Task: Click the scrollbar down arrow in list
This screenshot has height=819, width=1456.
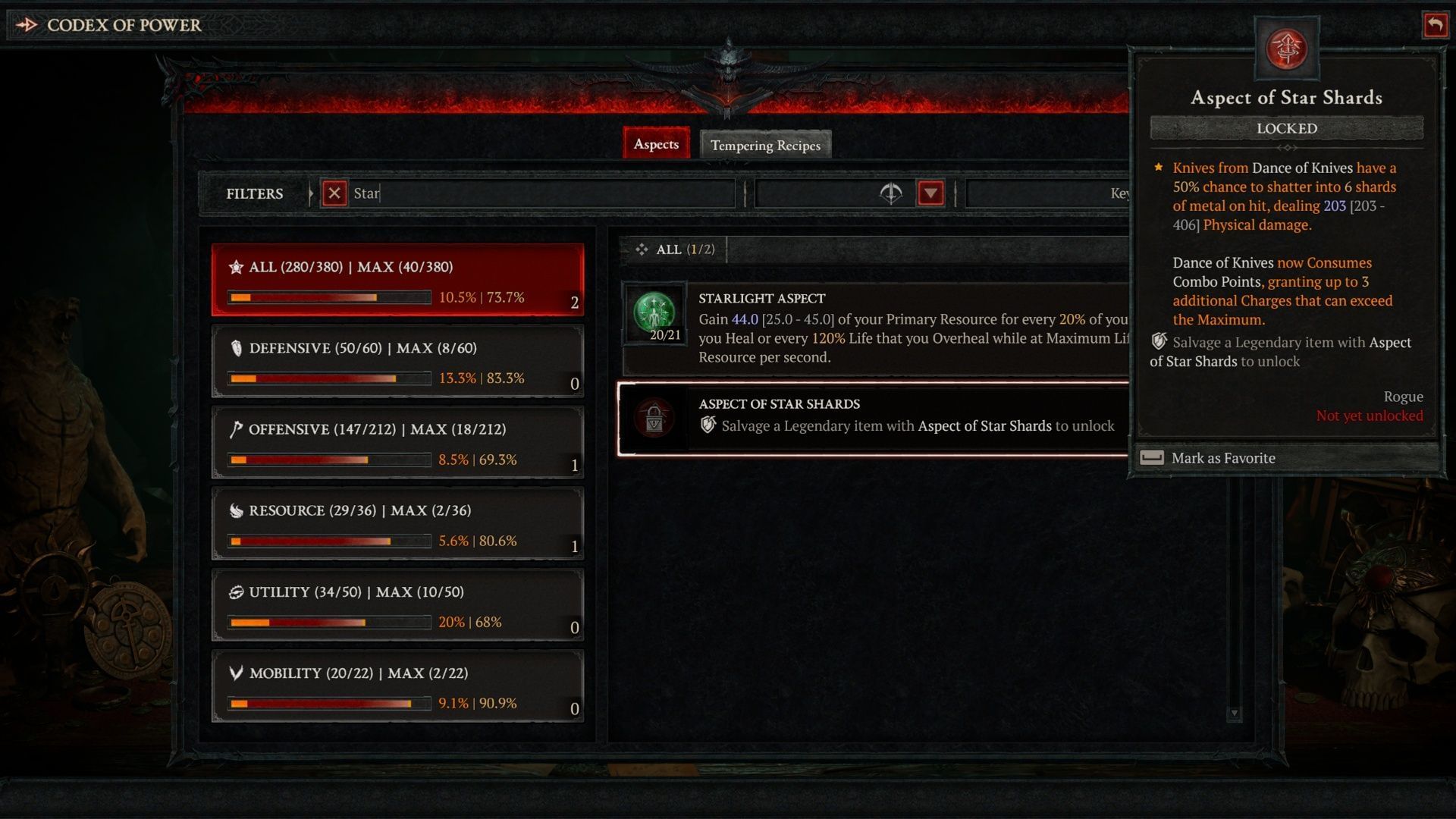Action: 1234,714
